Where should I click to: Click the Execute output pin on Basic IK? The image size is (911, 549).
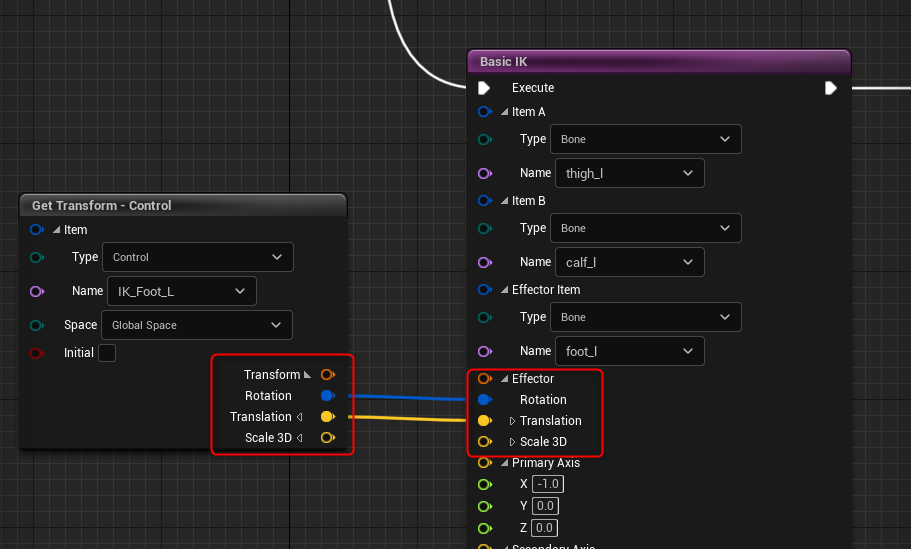pyautogui.click(x=830, y=88)
